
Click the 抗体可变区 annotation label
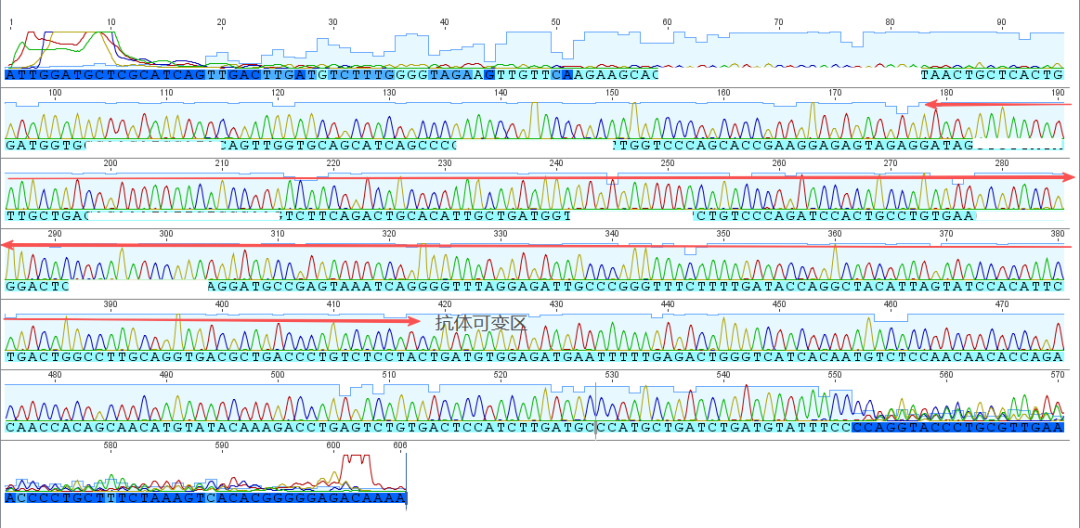point(481,321)
